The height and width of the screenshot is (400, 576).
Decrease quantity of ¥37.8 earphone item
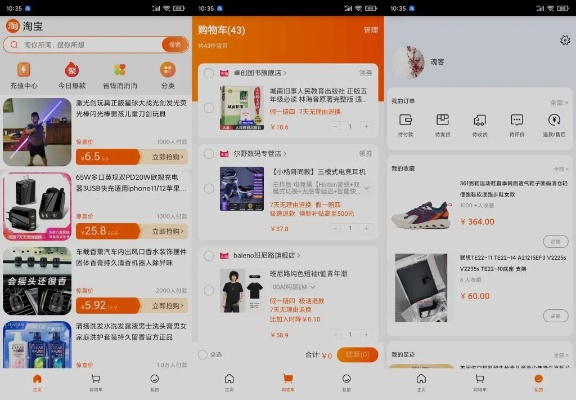click(335, 228)
